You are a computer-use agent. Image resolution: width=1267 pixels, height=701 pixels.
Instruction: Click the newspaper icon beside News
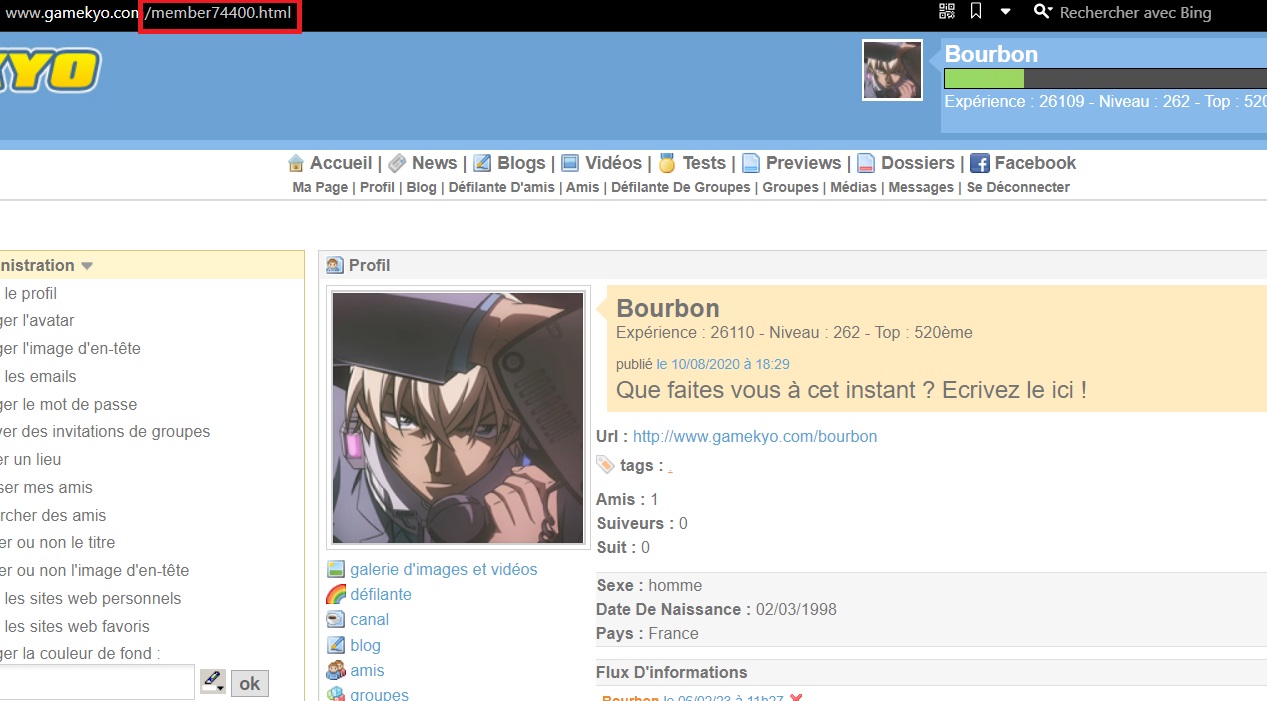397,163
